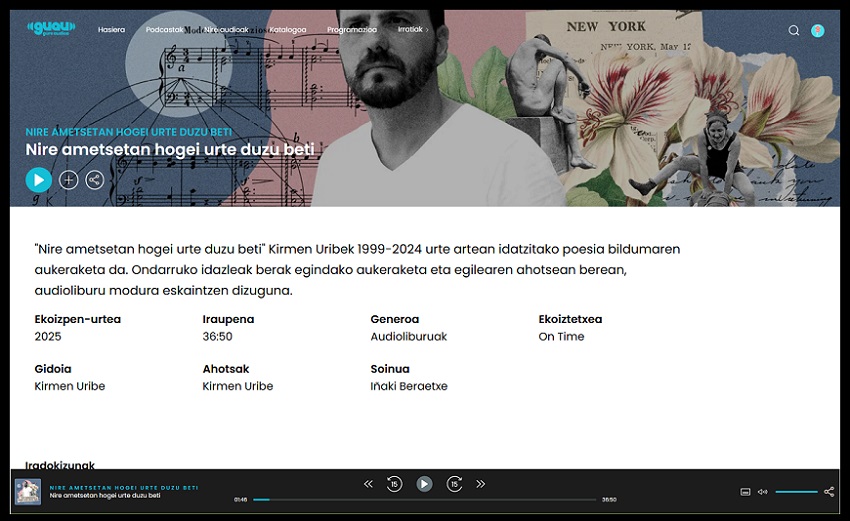Mute audio with the speaker icon
Image resolution: width=850 pixels, height=521 pixels.
click(762, 492)
